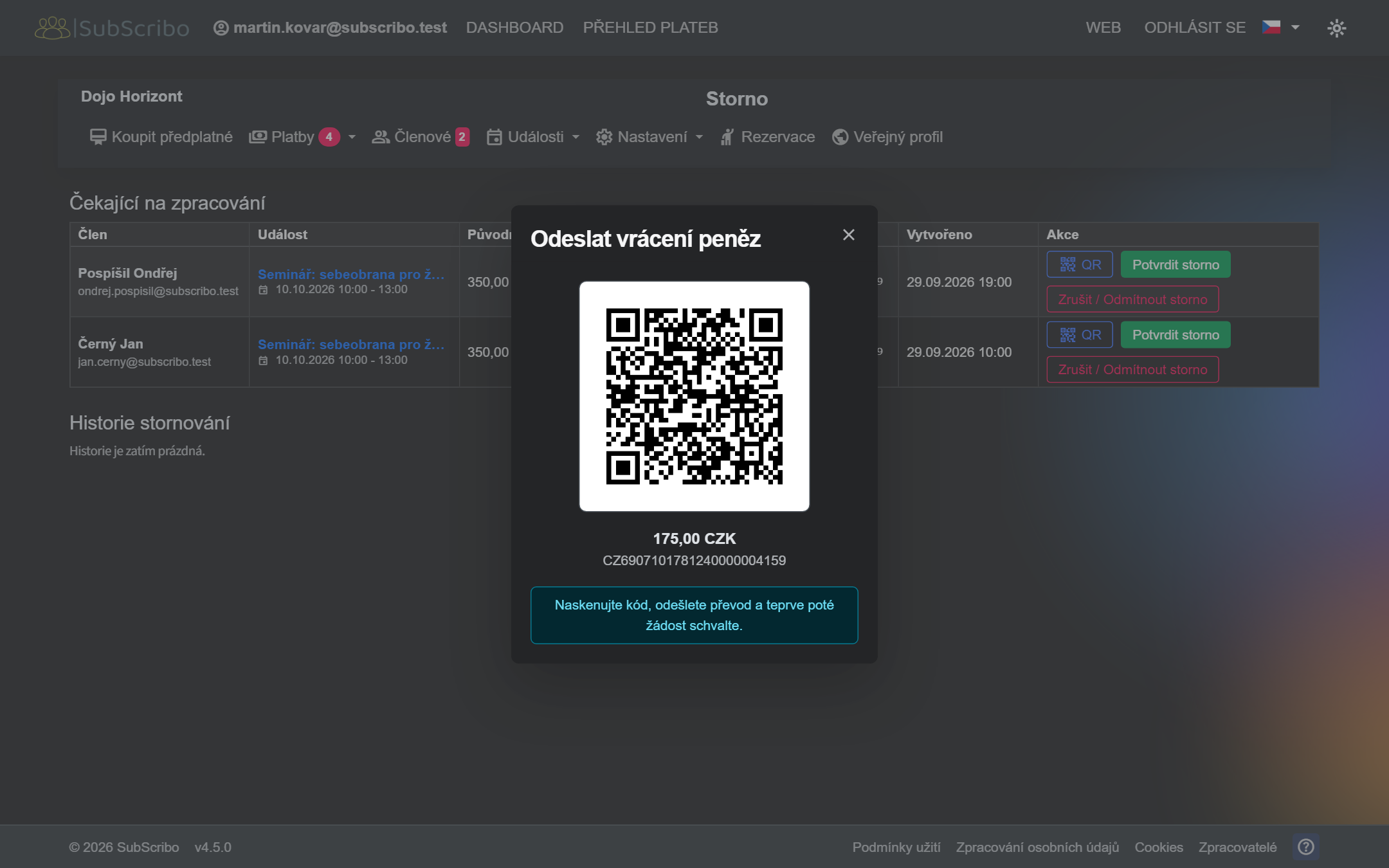Close the refund QR code dialog
Image resolution: width=1389 pixels, height=868 pixels.
(849, 235)
